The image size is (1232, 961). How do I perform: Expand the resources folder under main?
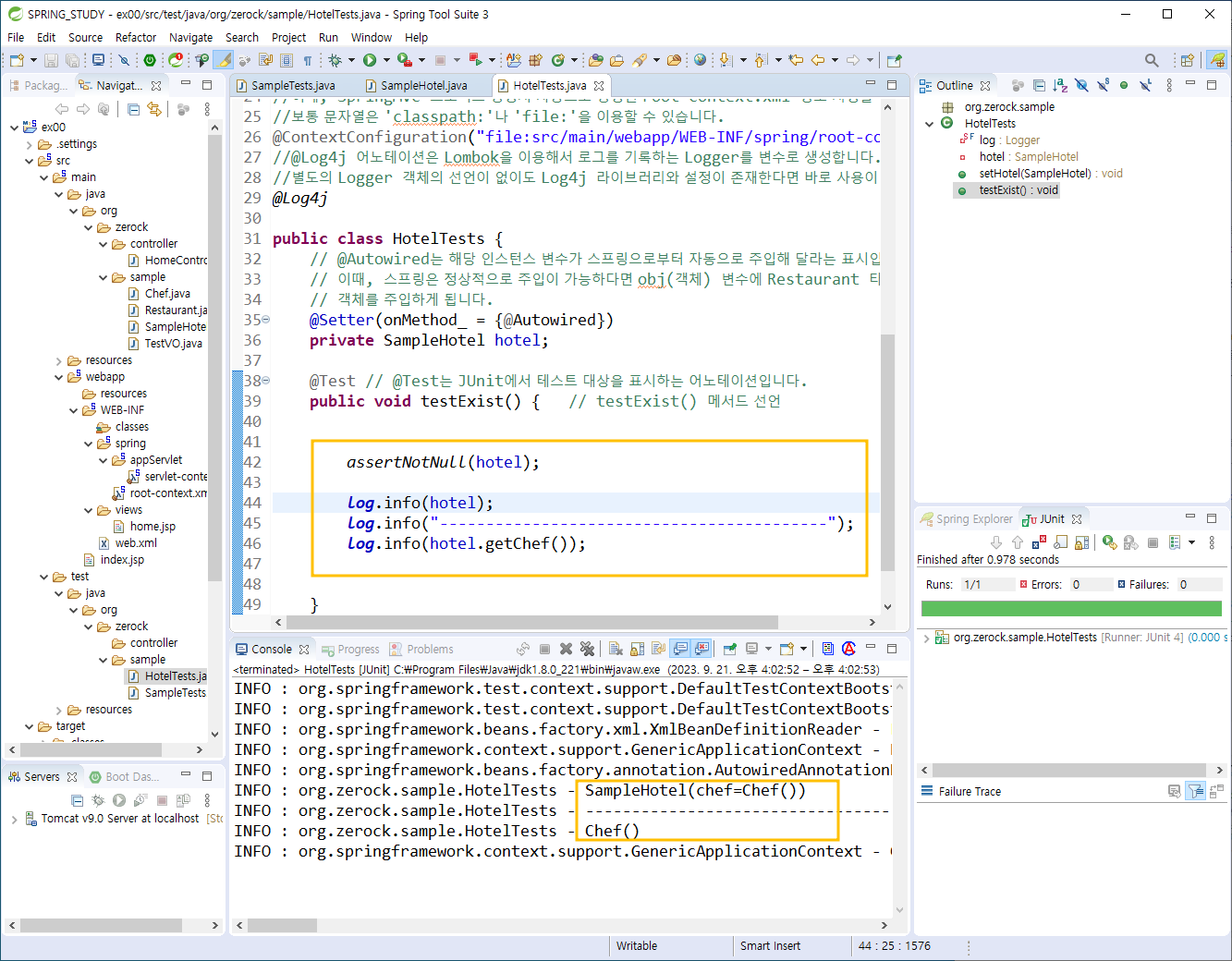point(58,360)
